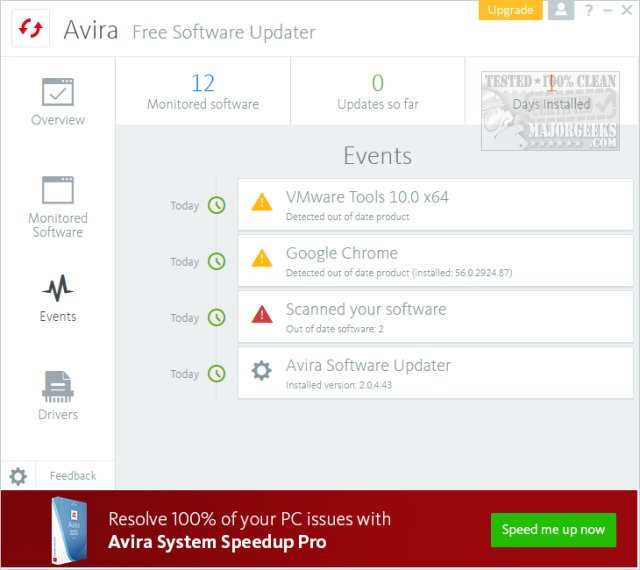Open the Drivers section icon
Viewport: 640px width, 570px height.
click(58, 387)
